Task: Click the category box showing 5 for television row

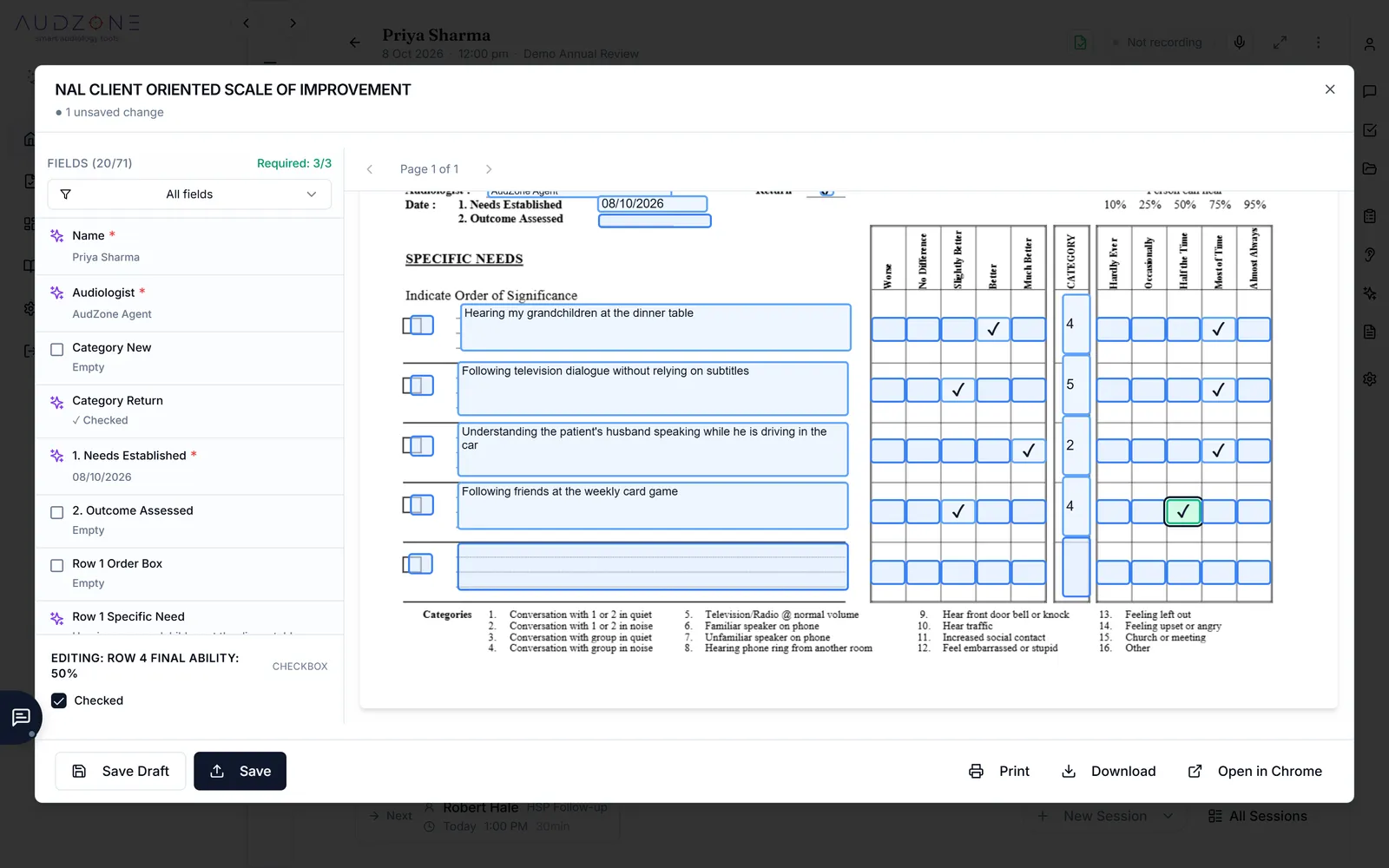Action: [1076, 385]
